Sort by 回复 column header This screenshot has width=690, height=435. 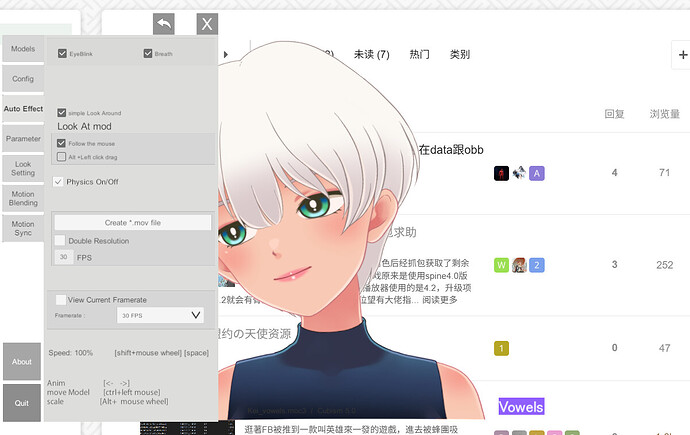coord(614,114)
